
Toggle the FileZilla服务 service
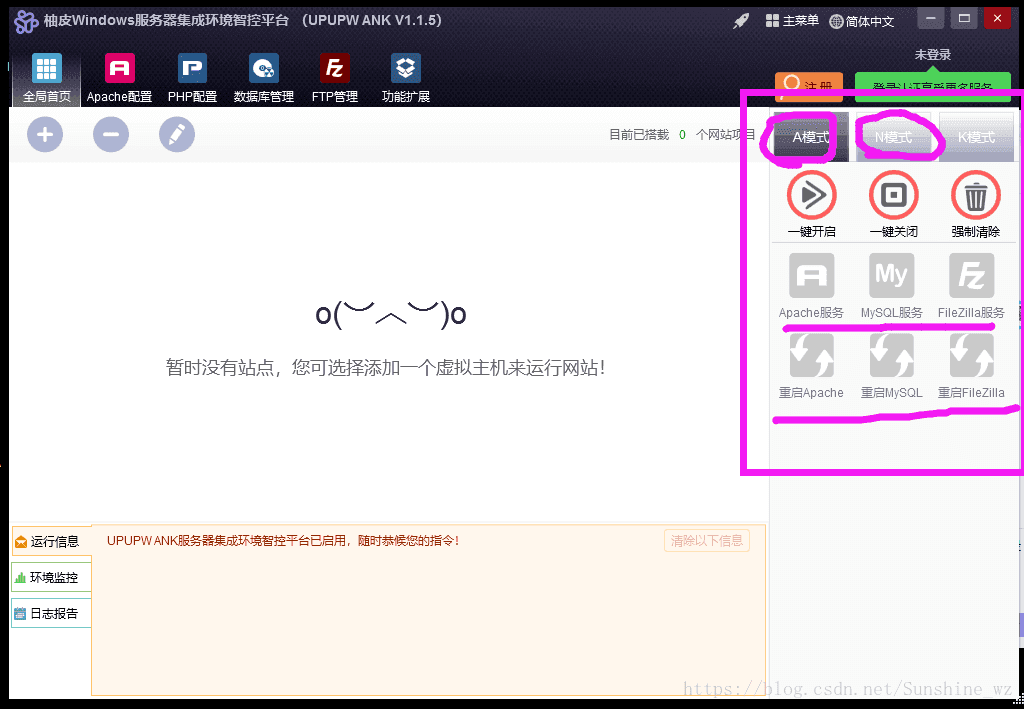click(972, 276)
